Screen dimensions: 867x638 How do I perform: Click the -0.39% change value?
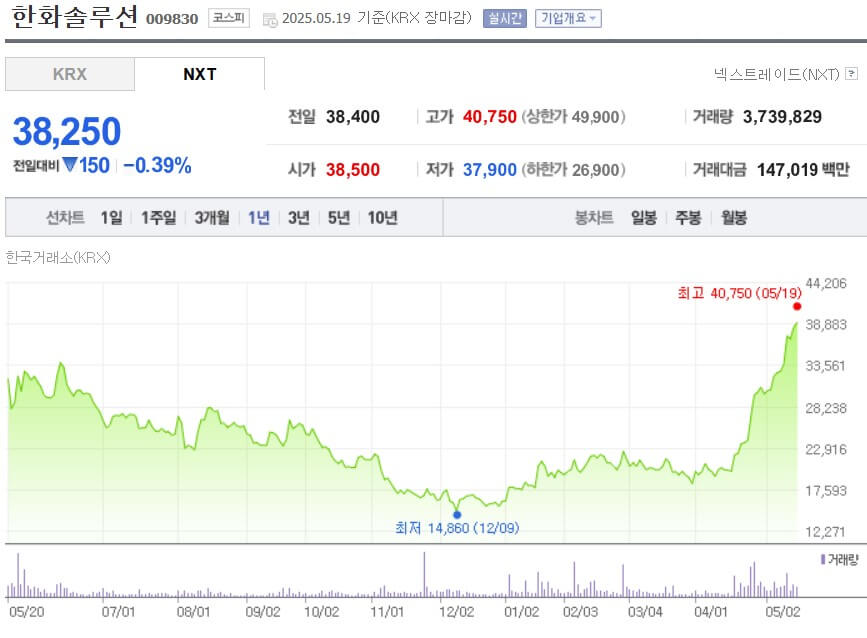click(157, 165)
